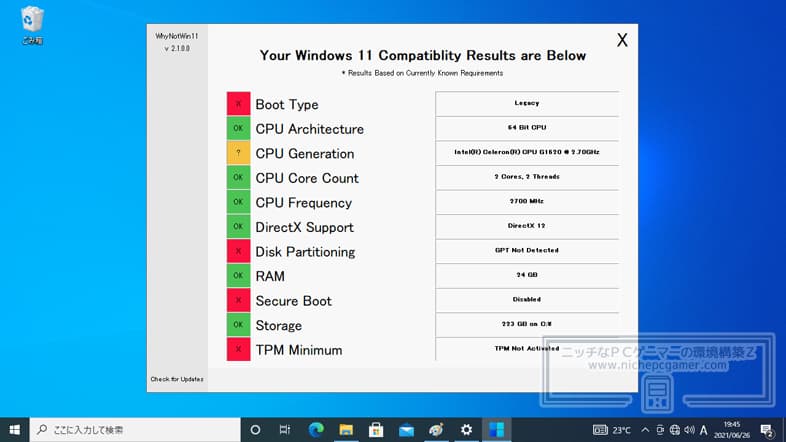The height and width of the screenshot is (442, 786).
Task: Click the green CPU Architecture OK indicator
Action: point(238,128)
